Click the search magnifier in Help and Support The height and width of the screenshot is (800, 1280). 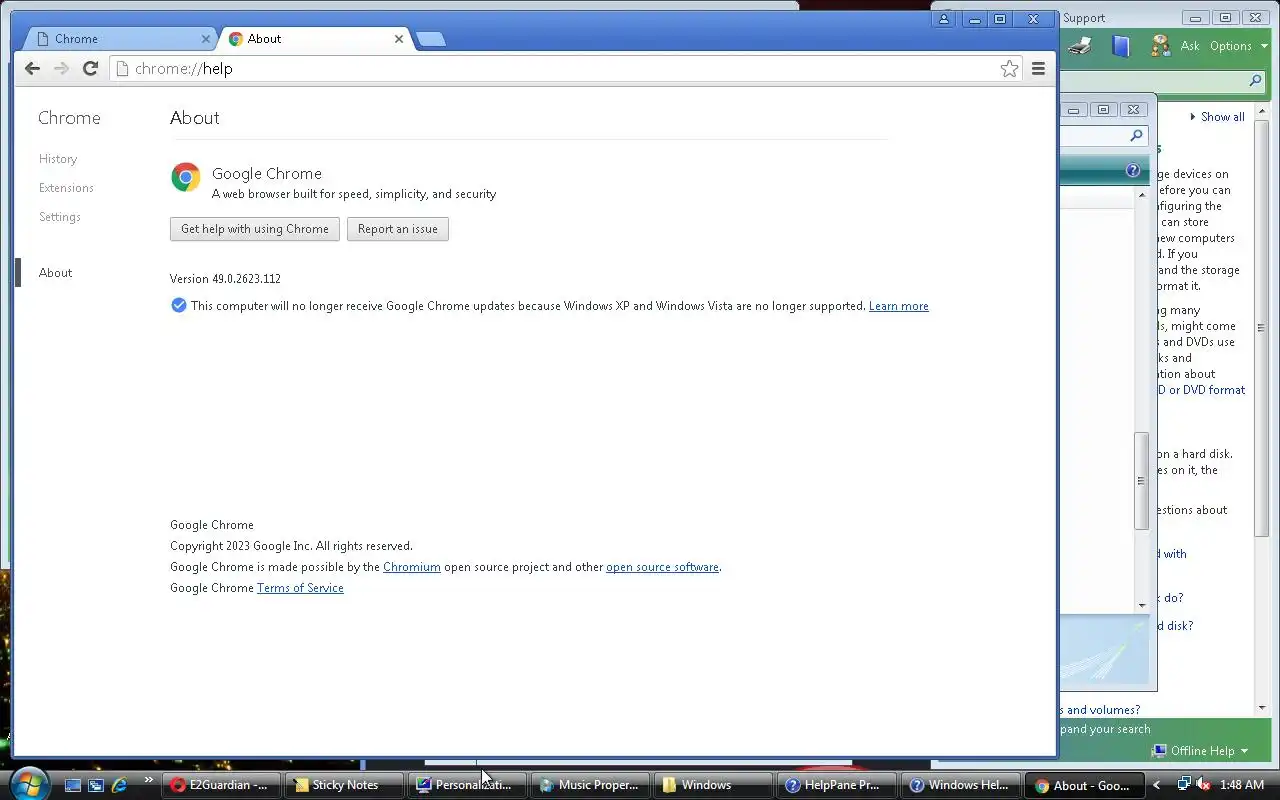pos(1255,81)
